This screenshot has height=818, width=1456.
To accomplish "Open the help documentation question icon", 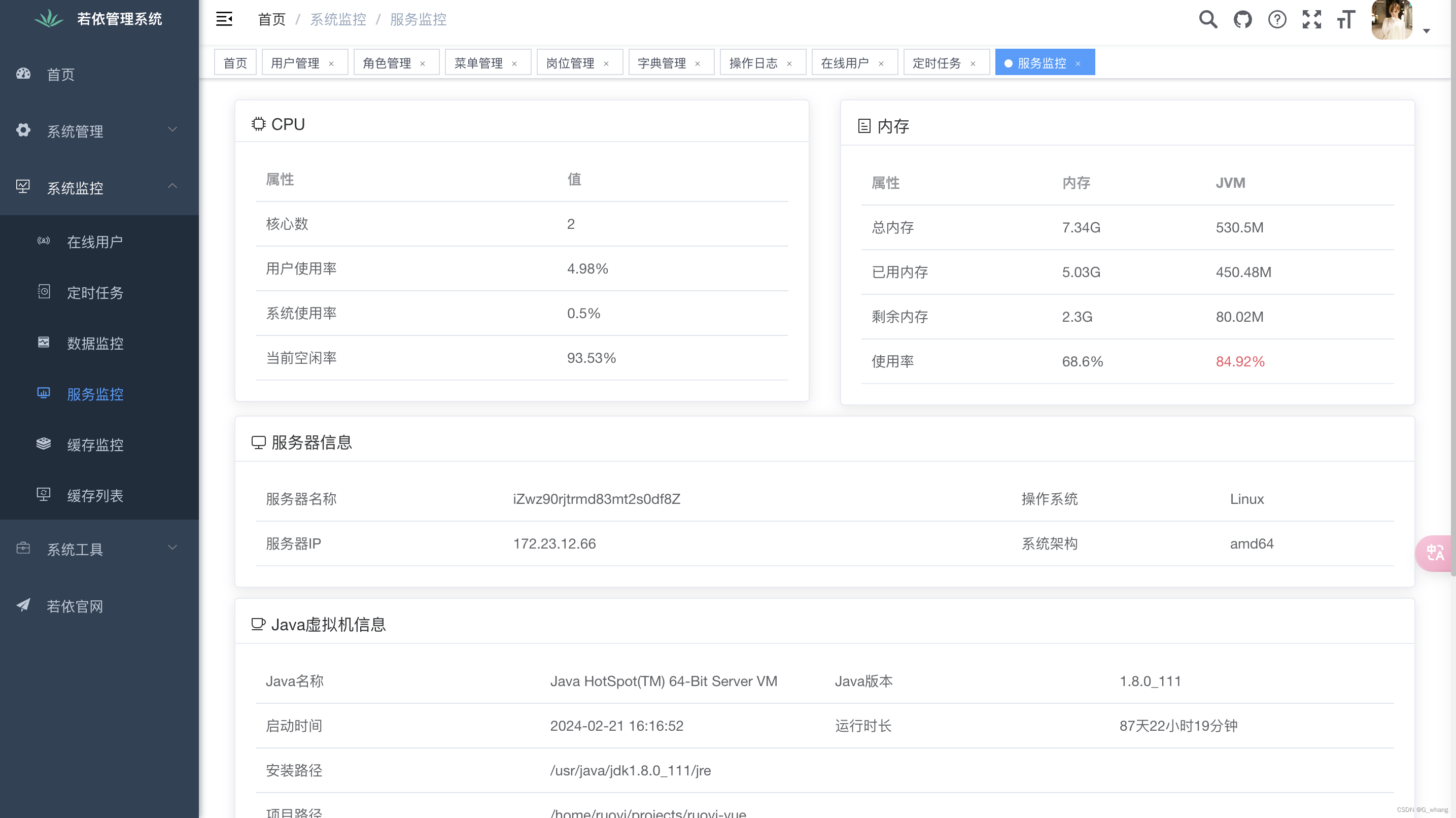I will coord(1277,19).
